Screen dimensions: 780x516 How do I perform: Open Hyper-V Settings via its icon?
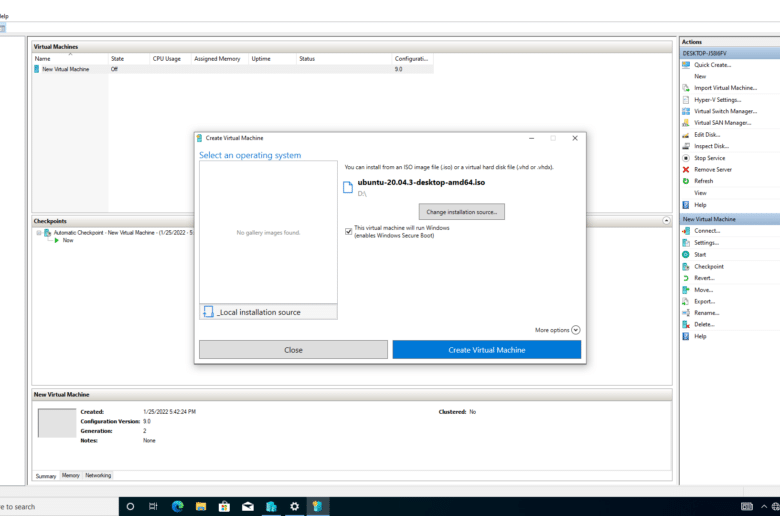[x=686, y=100]
